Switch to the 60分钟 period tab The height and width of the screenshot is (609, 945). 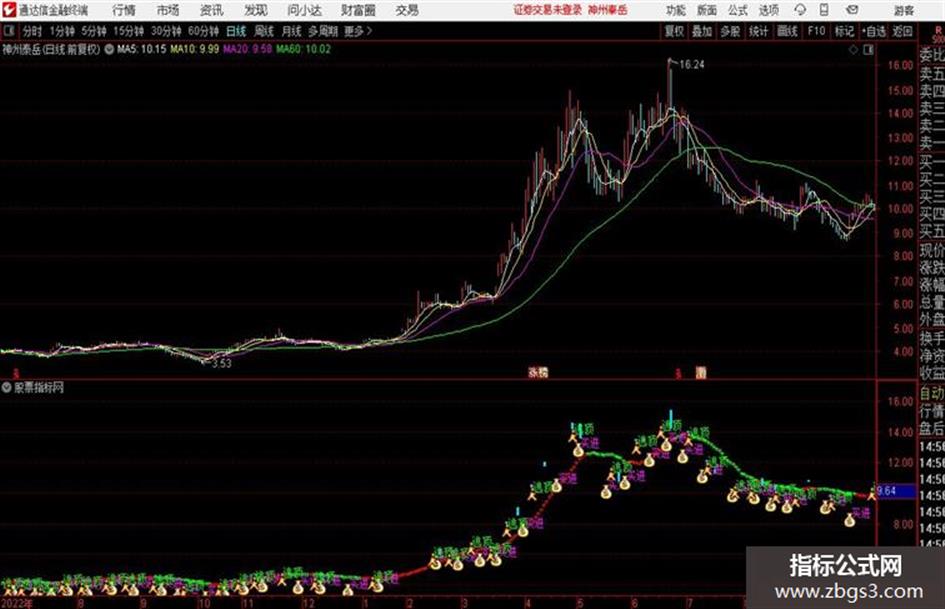click(x=203, y=31)
